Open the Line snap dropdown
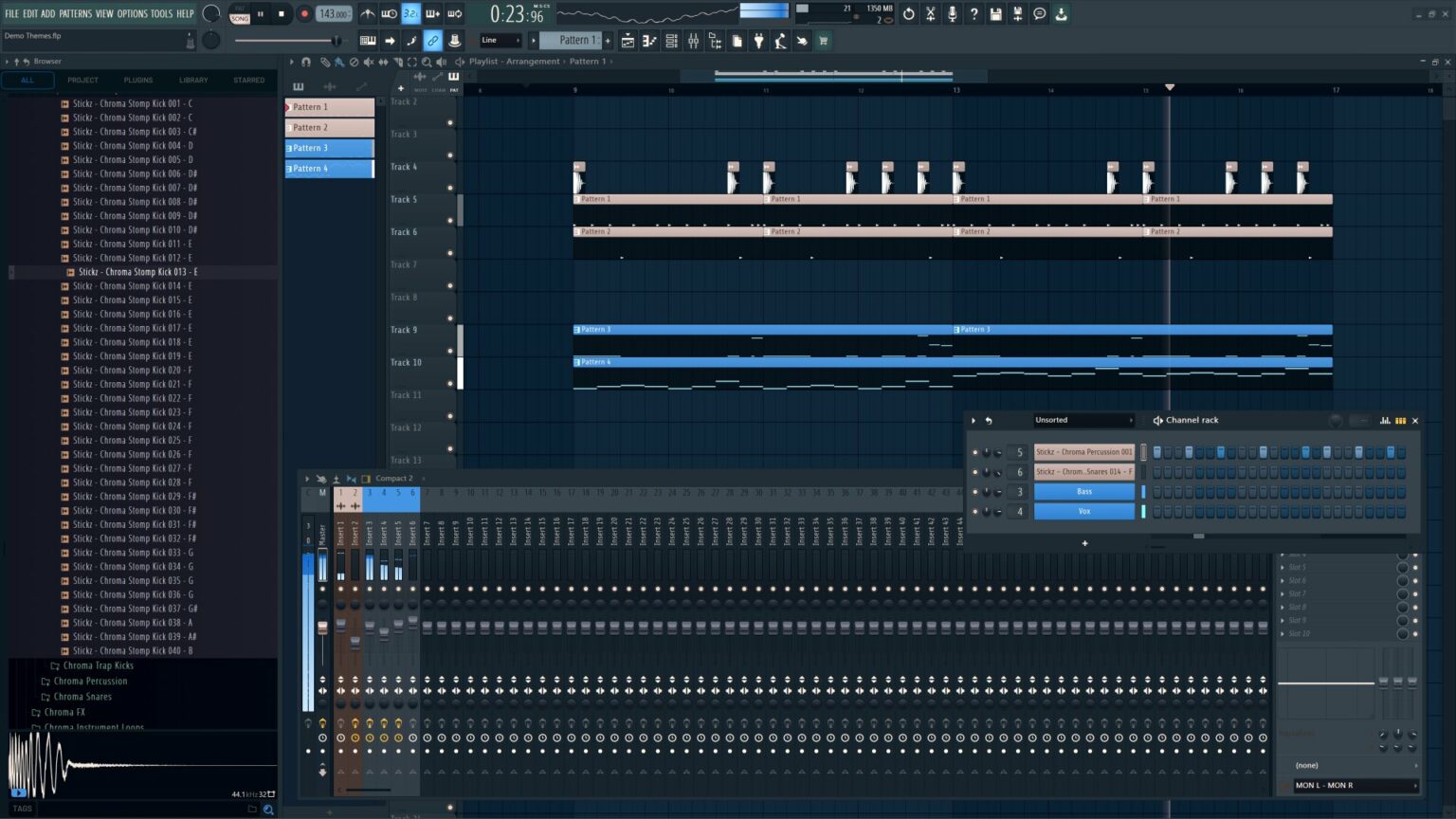This screenshot has height=819, width=1456. coord(500,41)
